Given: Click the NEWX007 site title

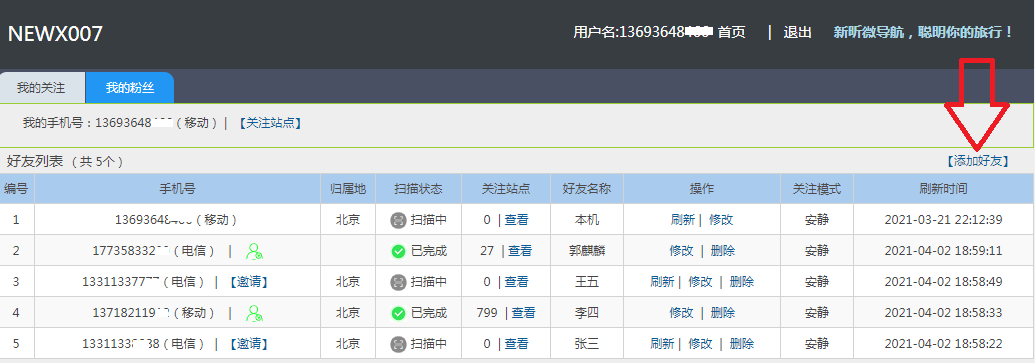Looking at the screenshot, I should (x=55, y=34).
